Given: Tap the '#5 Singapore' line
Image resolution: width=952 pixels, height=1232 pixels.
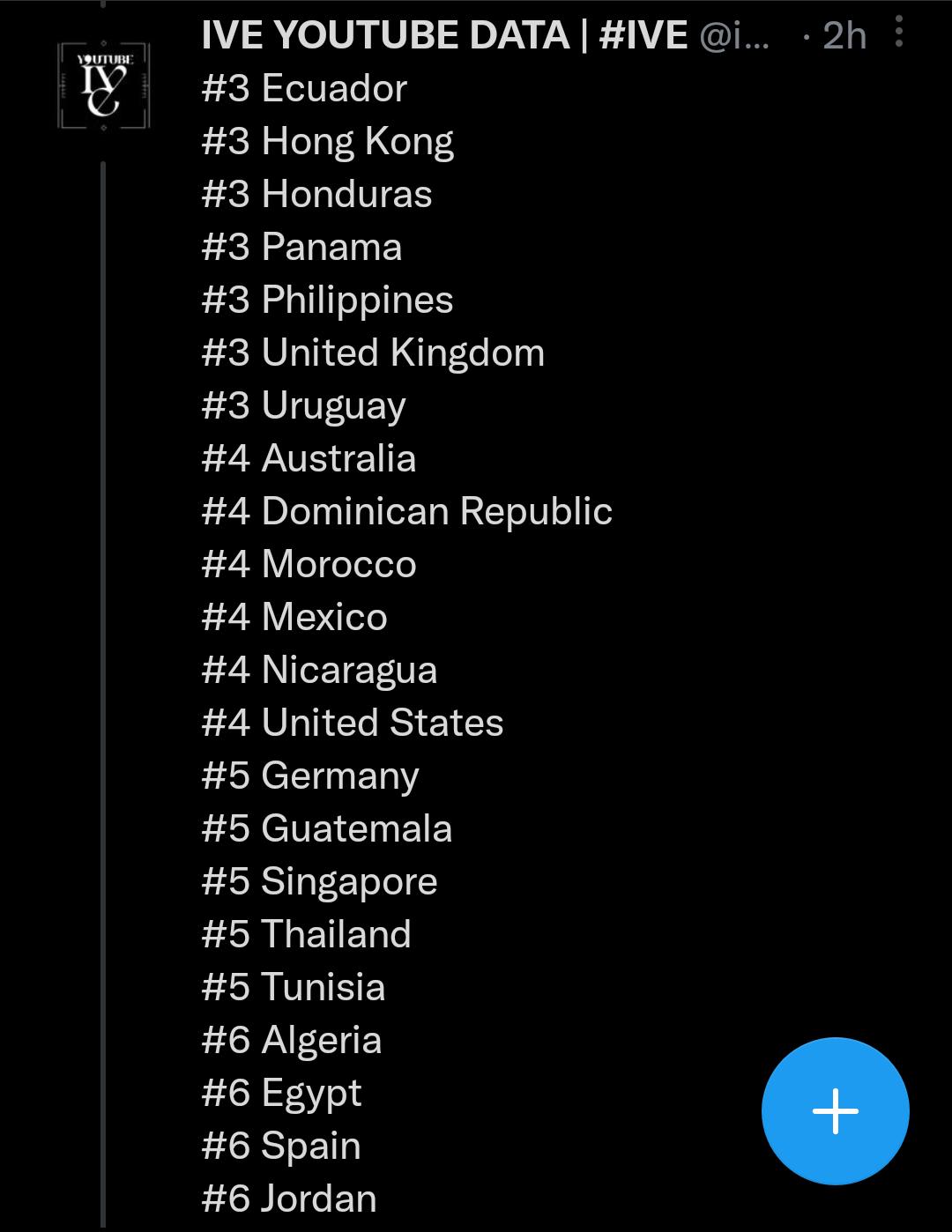Looking at the screenshot, I should [x=319, y=882].
